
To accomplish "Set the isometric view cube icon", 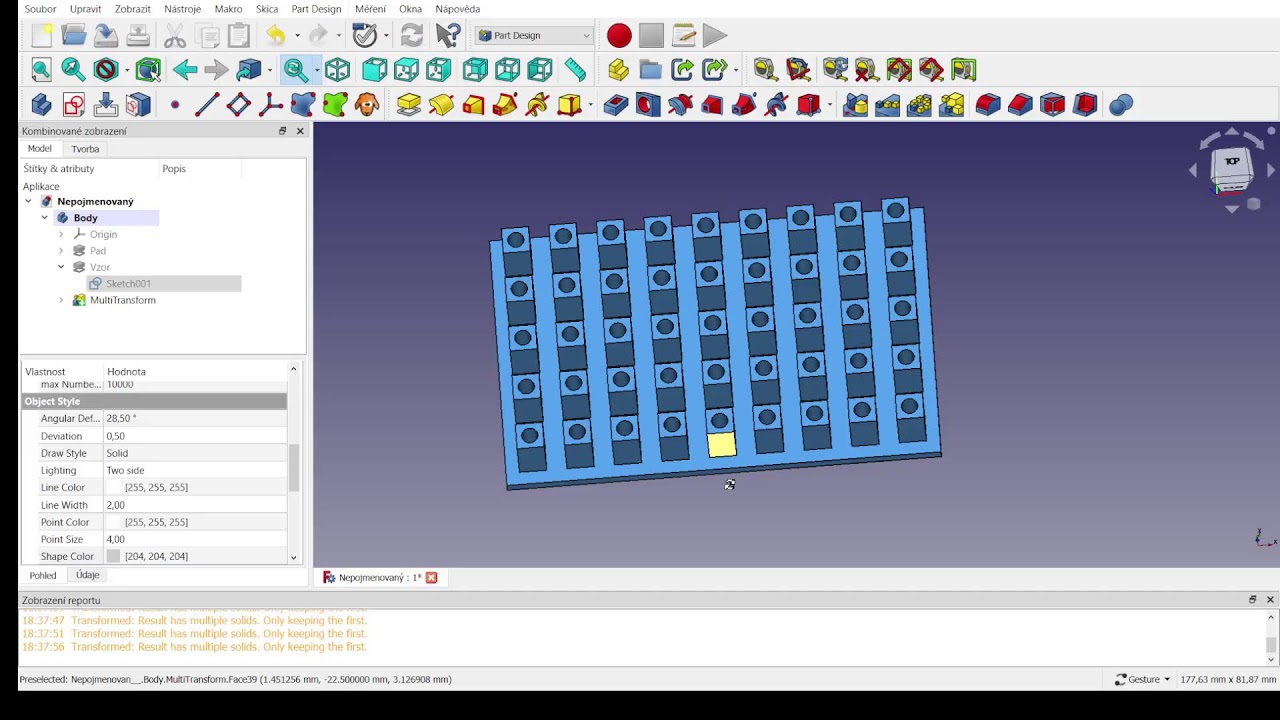I will coord(337,70).
